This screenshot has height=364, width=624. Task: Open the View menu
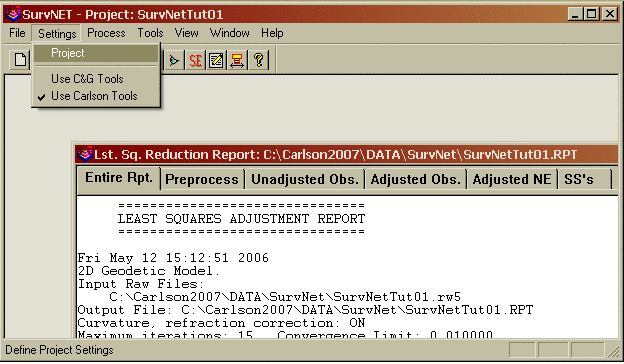(186, 33)
